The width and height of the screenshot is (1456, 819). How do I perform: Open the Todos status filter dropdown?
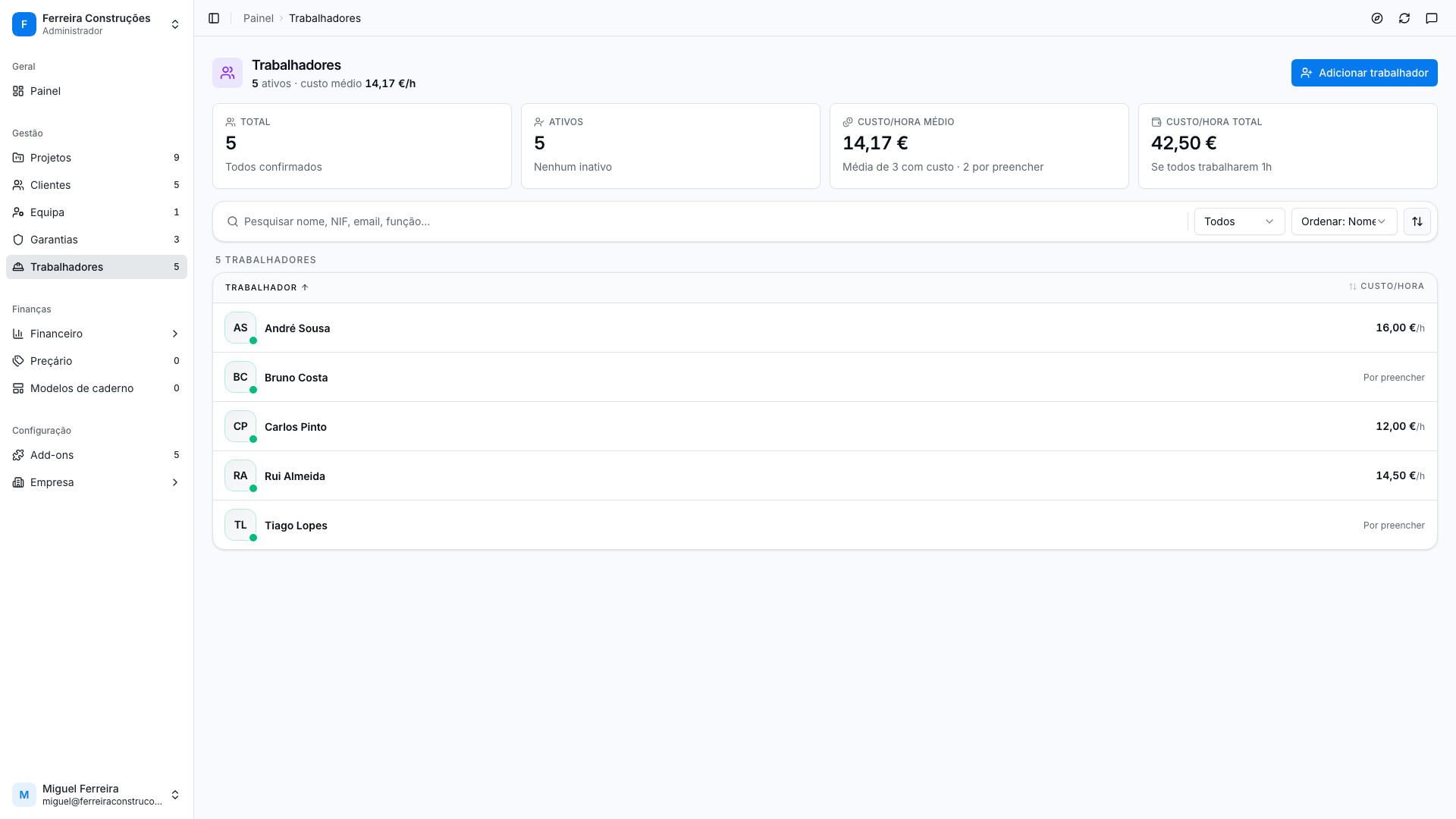(x=1239, y=221)
